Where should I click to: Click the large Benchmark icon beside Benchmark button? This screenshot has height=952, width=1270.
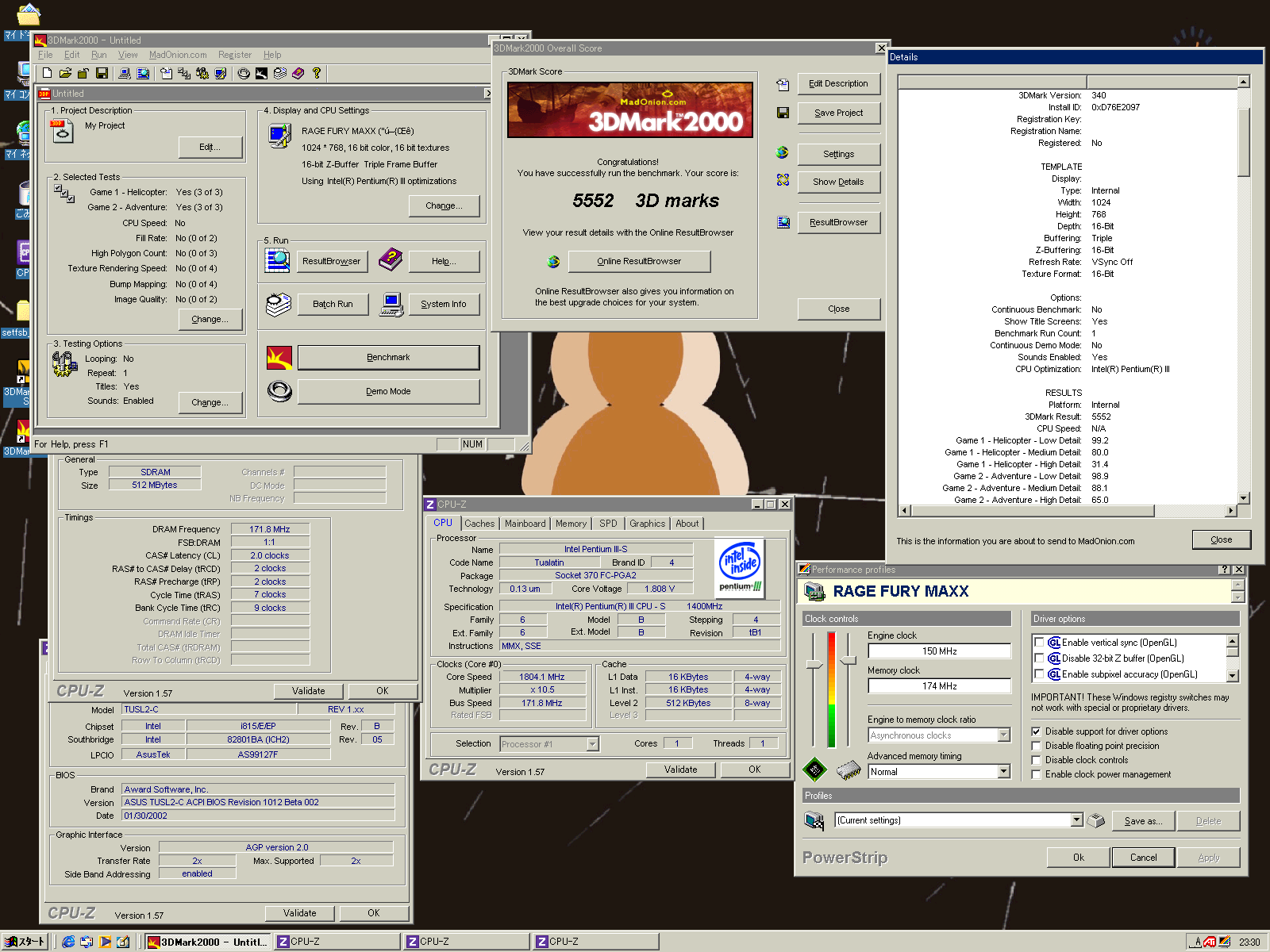click(279, 358)
